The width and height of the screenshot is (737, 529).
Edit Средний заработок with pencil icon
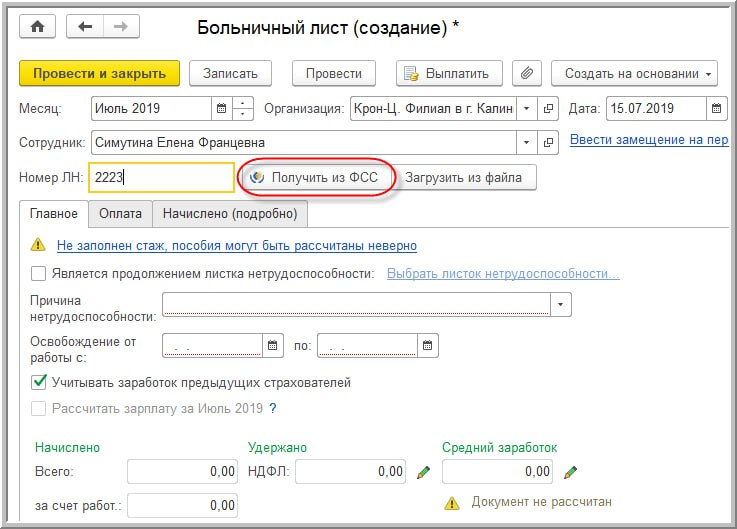pyautogui.click(x=570, y=472)
